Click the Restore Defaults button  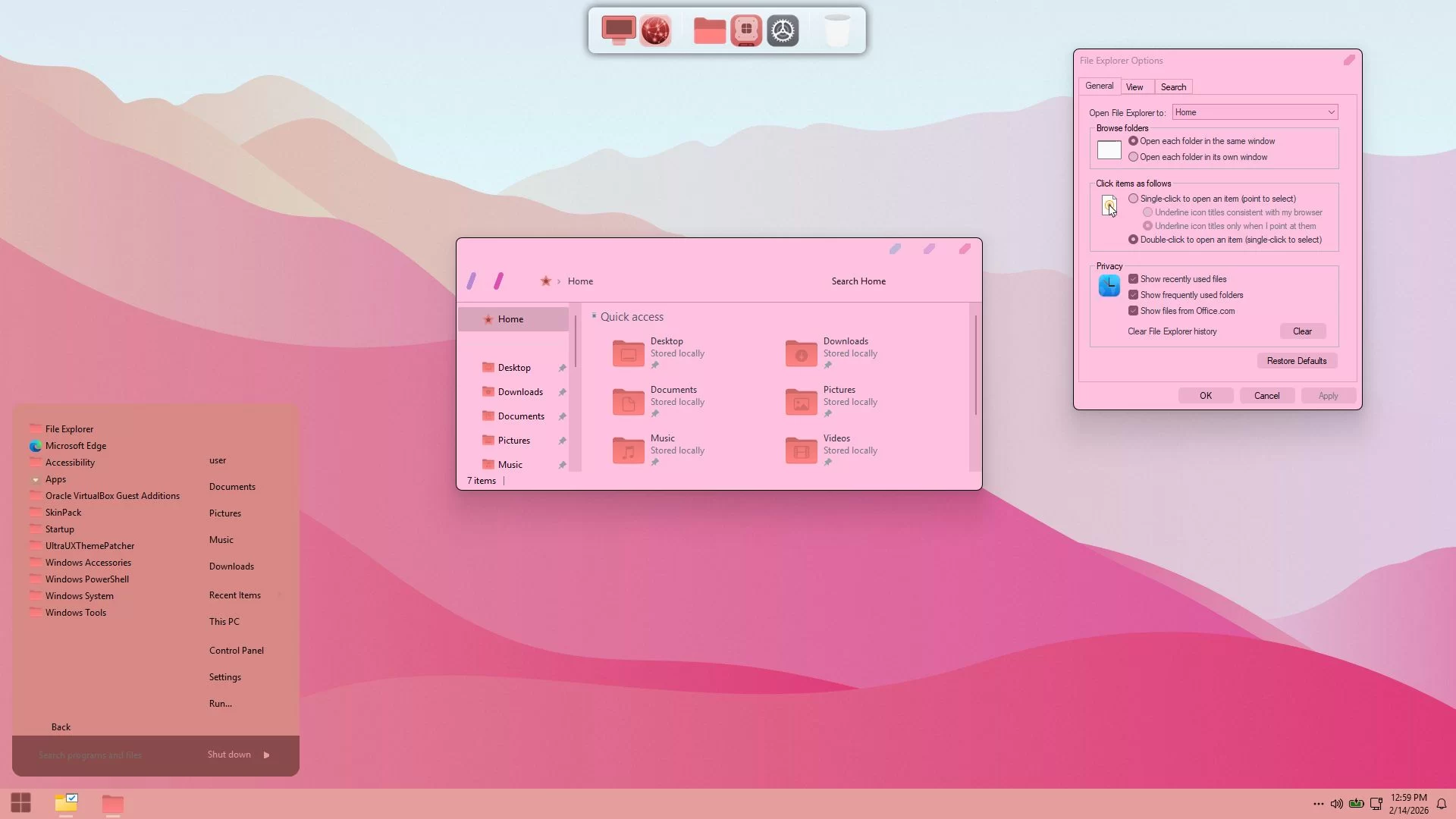pos(1296,361)
